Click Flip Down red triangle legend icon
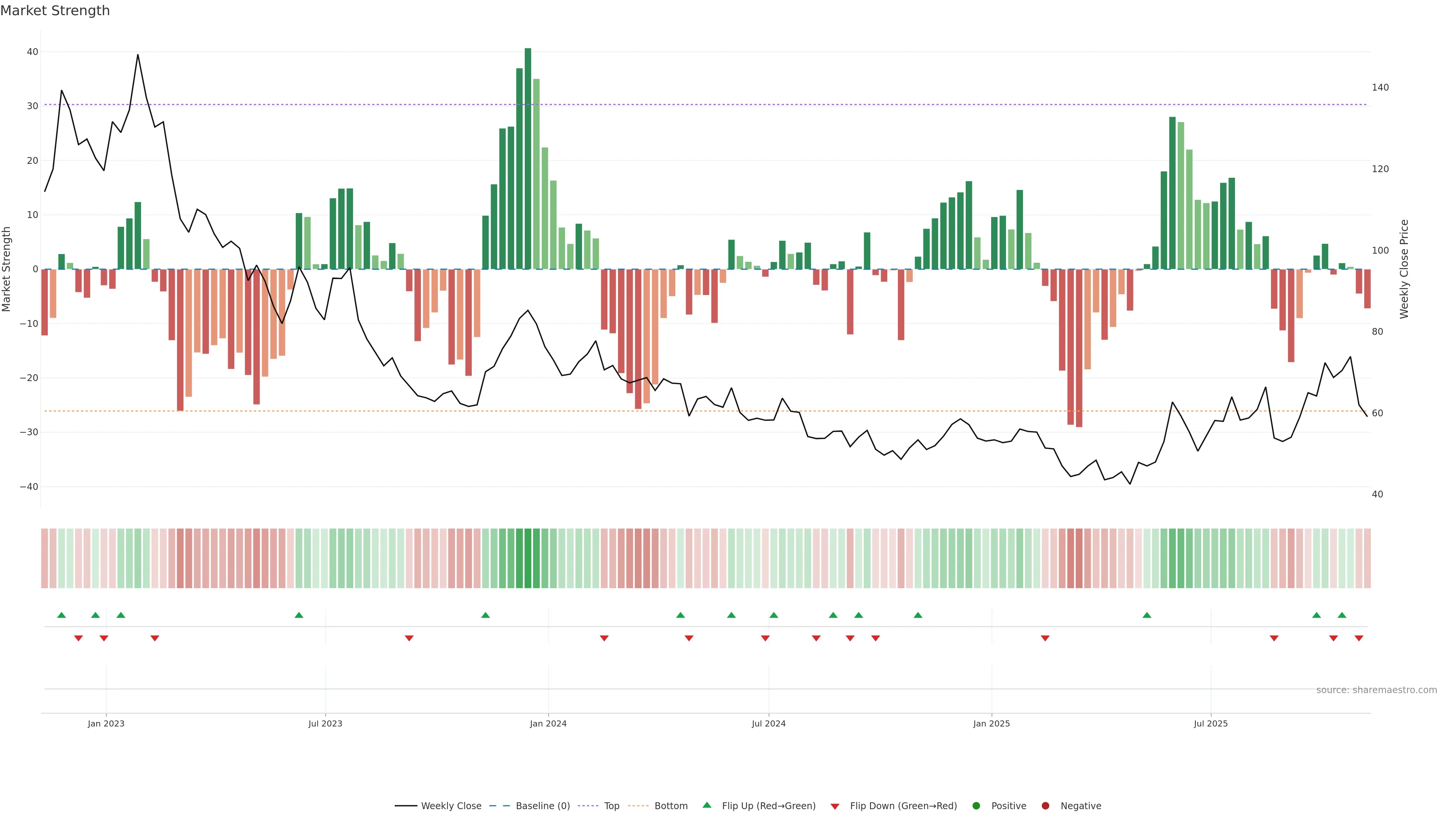 [x=835, y=806]
